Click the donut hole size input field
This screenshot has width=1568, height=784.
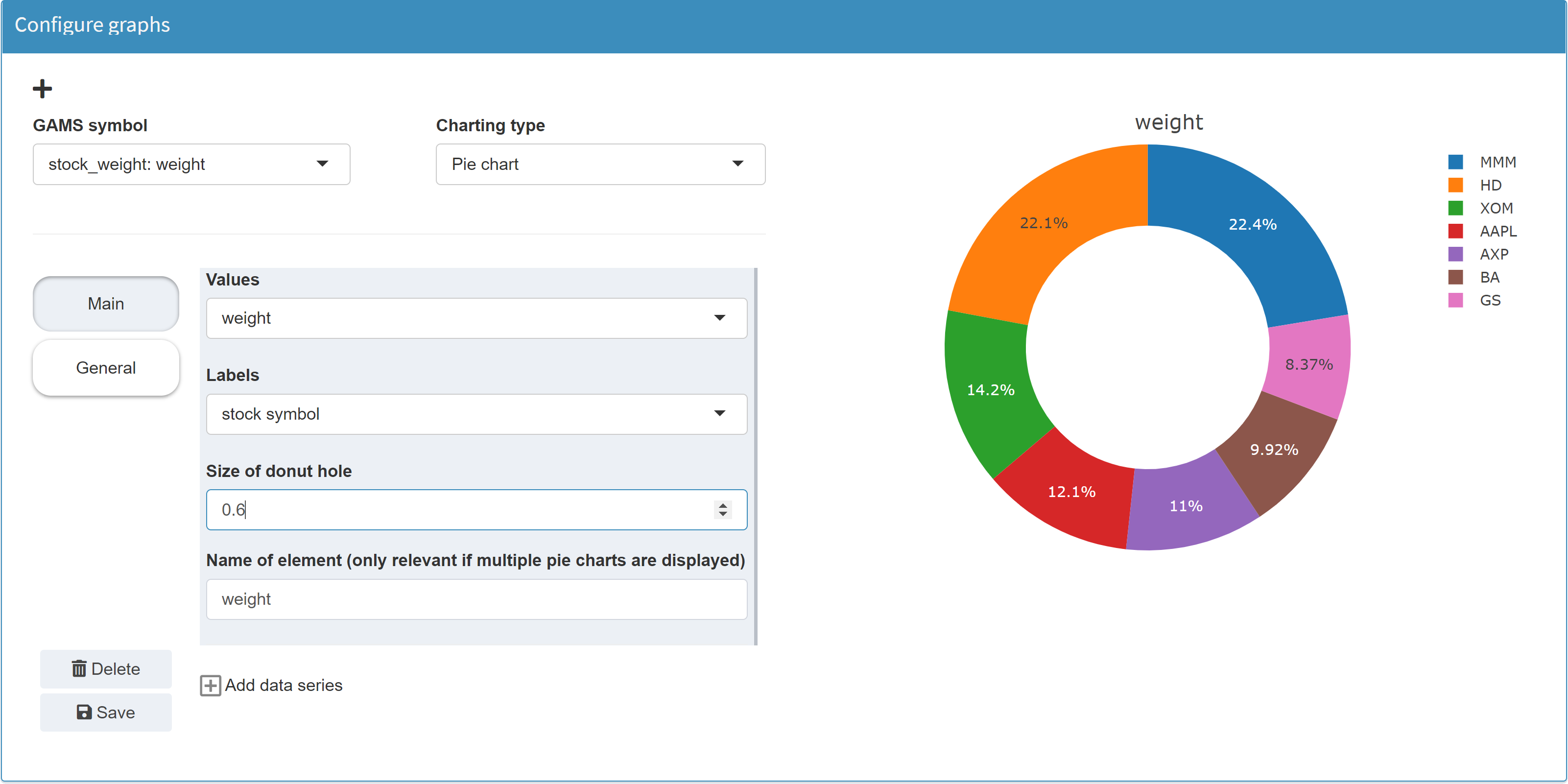click(x=426, y=510)
